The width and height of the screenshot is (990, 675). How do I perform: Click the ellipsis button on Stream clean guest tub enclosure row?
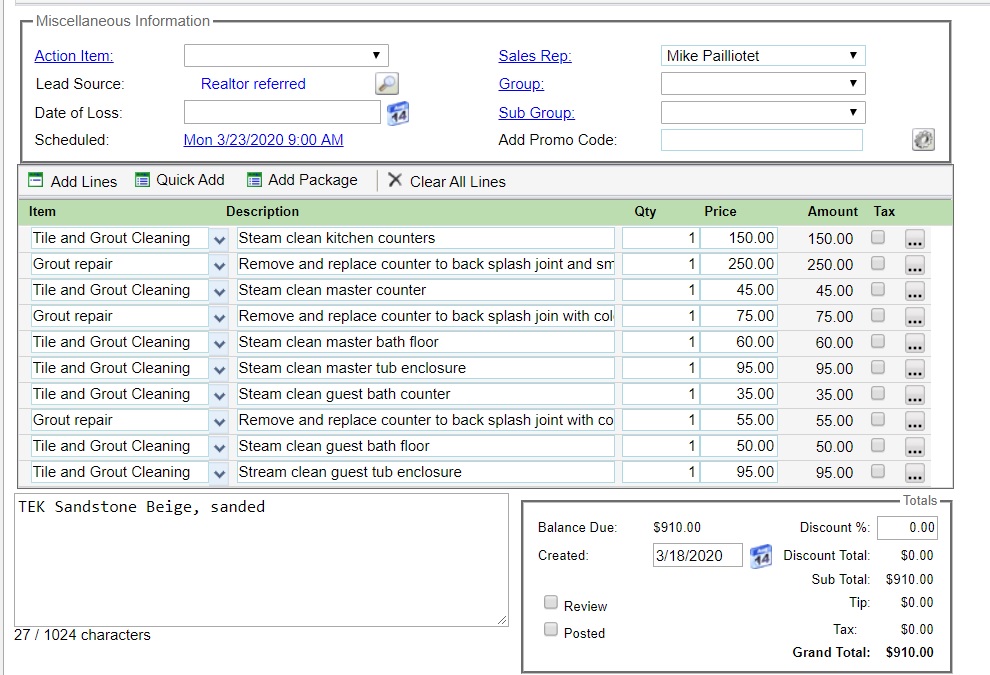(915, 473)
